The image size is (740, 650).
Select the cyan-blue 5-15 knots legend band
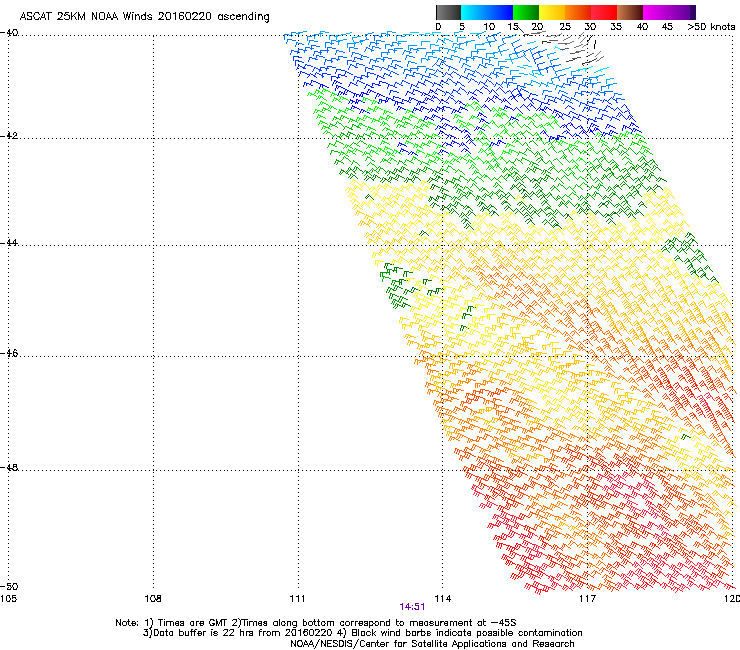pyautogui.click(x=487, y=12)
